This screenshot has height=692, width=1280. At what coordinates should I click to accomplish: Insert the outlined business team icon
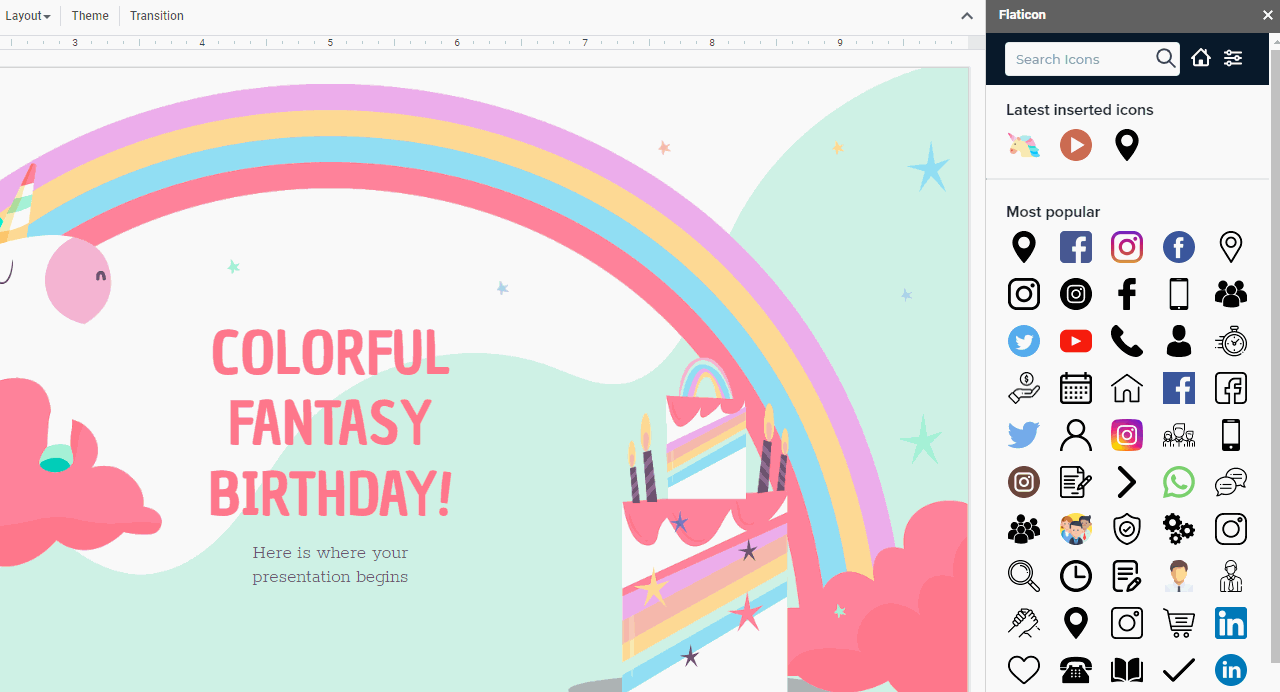1179,435
